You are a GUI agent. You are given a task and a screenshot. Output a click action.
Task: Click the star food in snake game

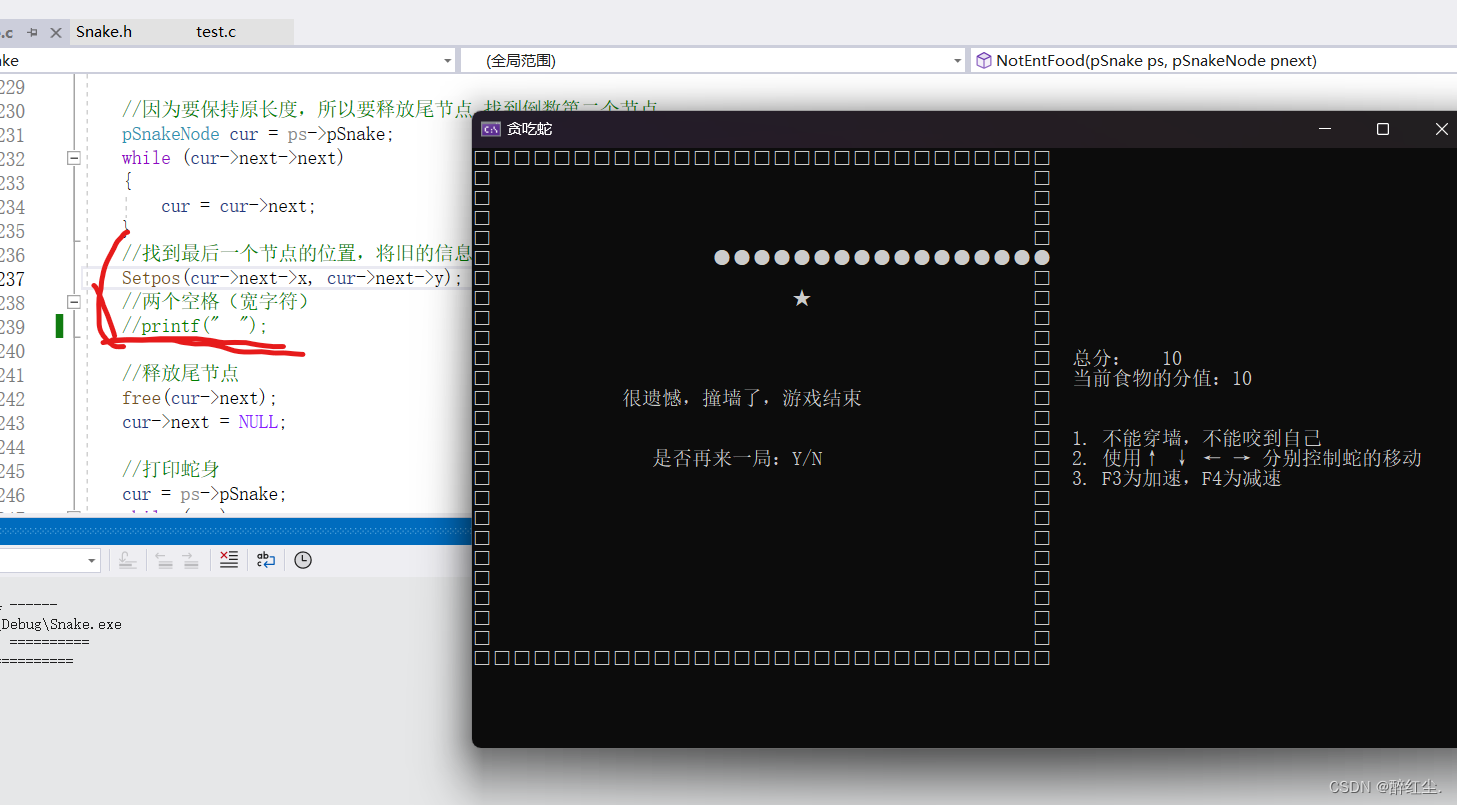click(801, 298)
